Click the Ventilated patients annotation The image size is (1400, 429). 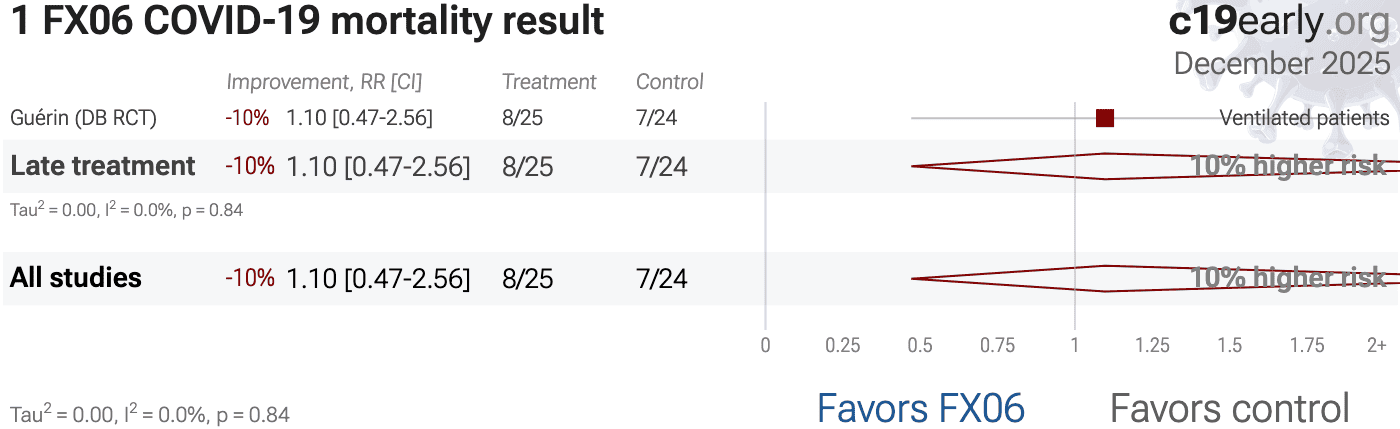pyautogui.click(x=1304, y=118)
